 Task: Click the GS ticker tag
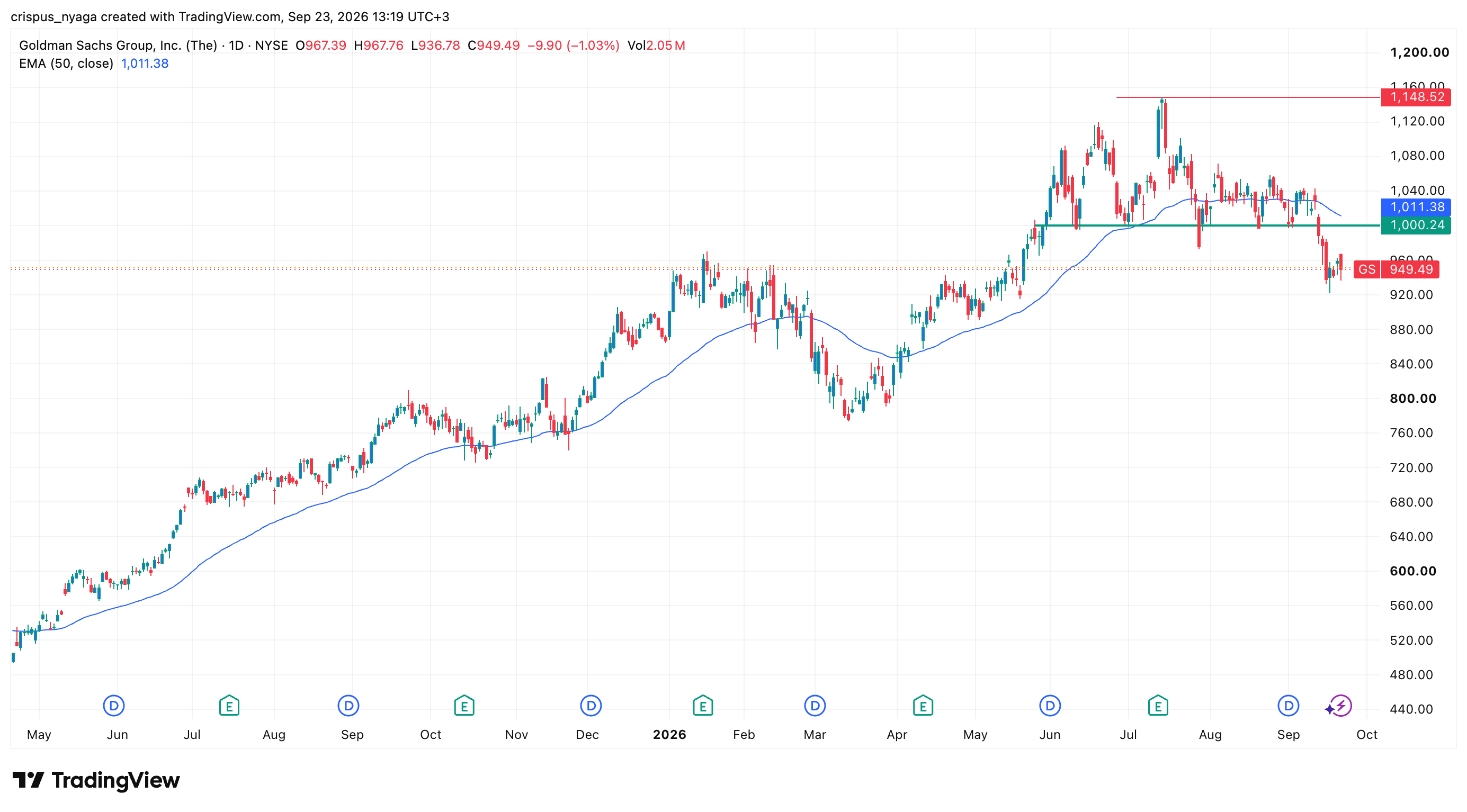[1367, 269]
